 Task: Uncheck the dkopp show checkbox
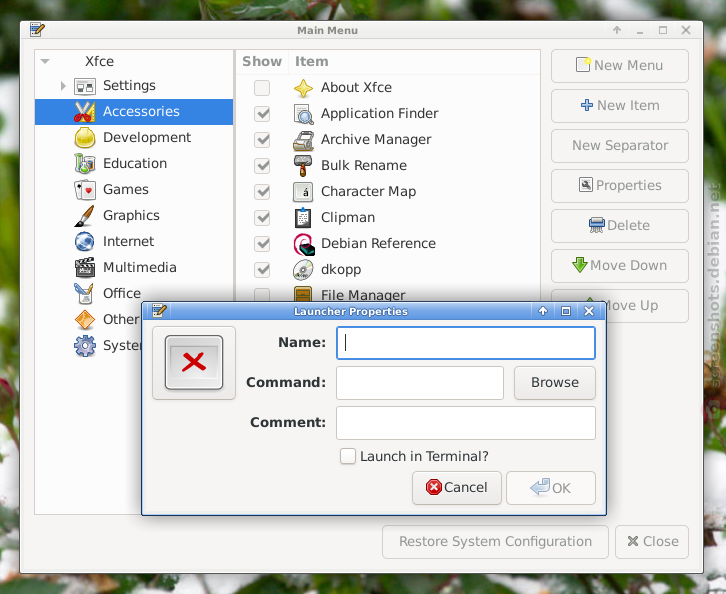click(x=262, y=270)
